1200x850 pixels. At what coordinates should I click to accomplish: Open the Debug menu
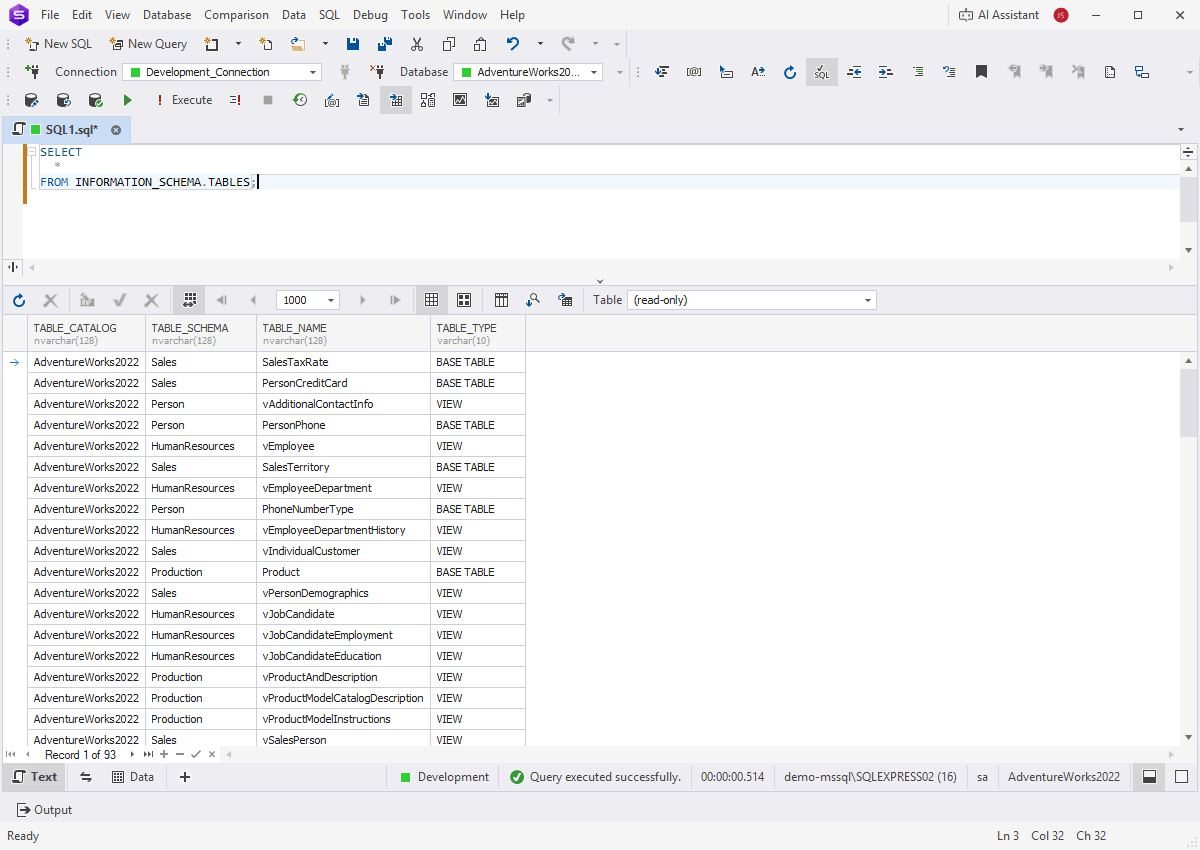tap(370, 15)
